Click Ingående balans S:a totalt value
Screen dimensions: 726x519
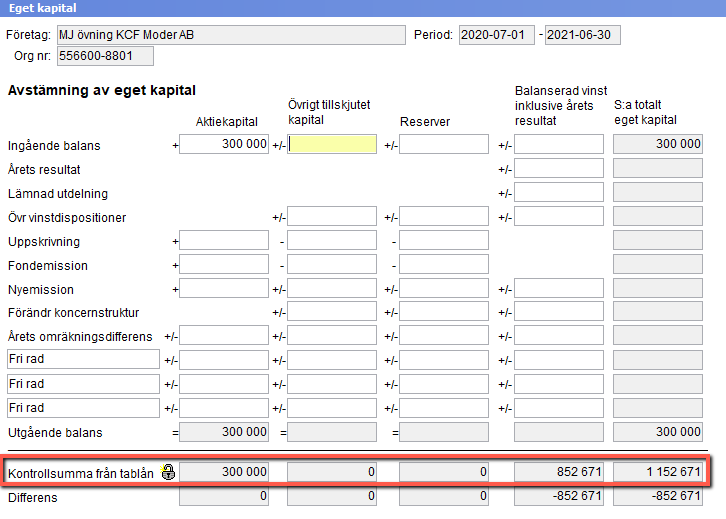(658, 144)
